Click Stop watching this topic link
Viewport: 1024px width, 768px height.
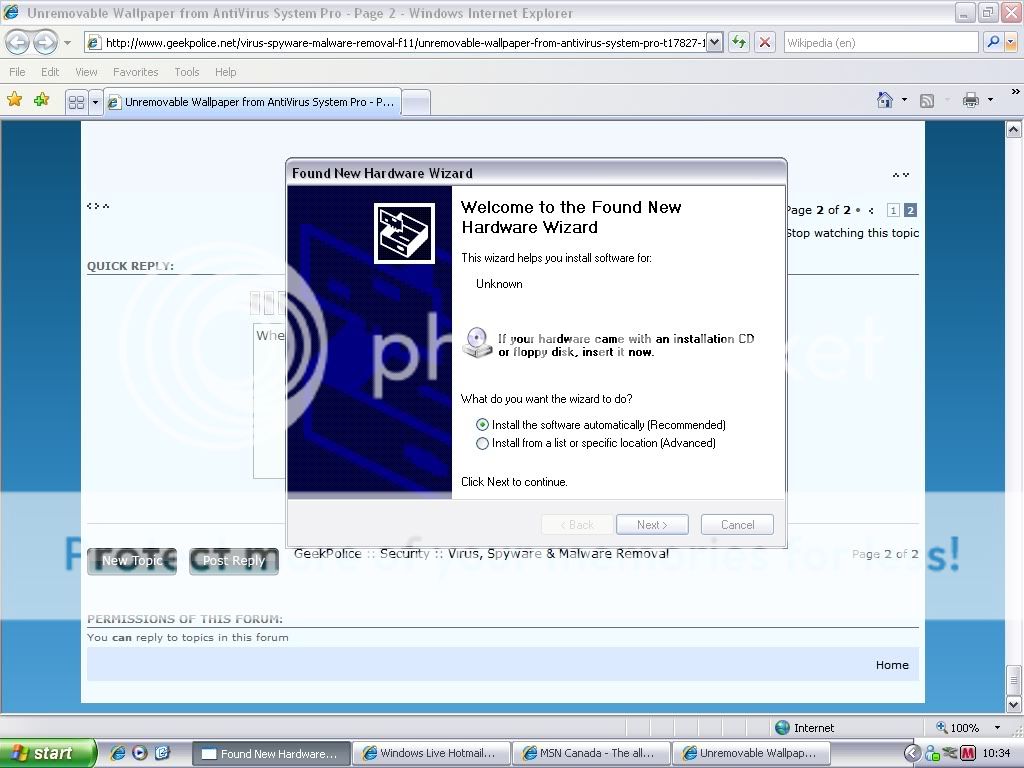tap(853, 232)
